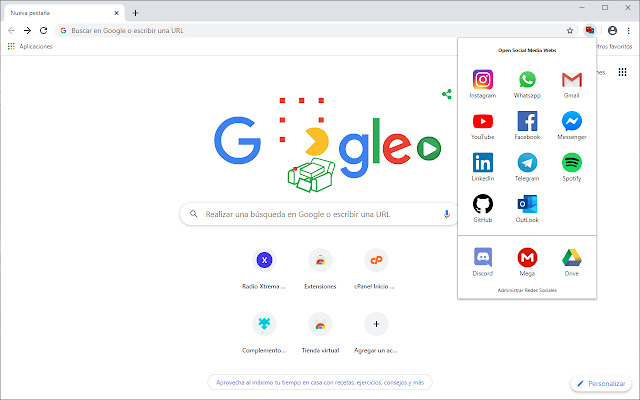
Task: Click the Personalizar button
Action: click(x=601, y=383)
